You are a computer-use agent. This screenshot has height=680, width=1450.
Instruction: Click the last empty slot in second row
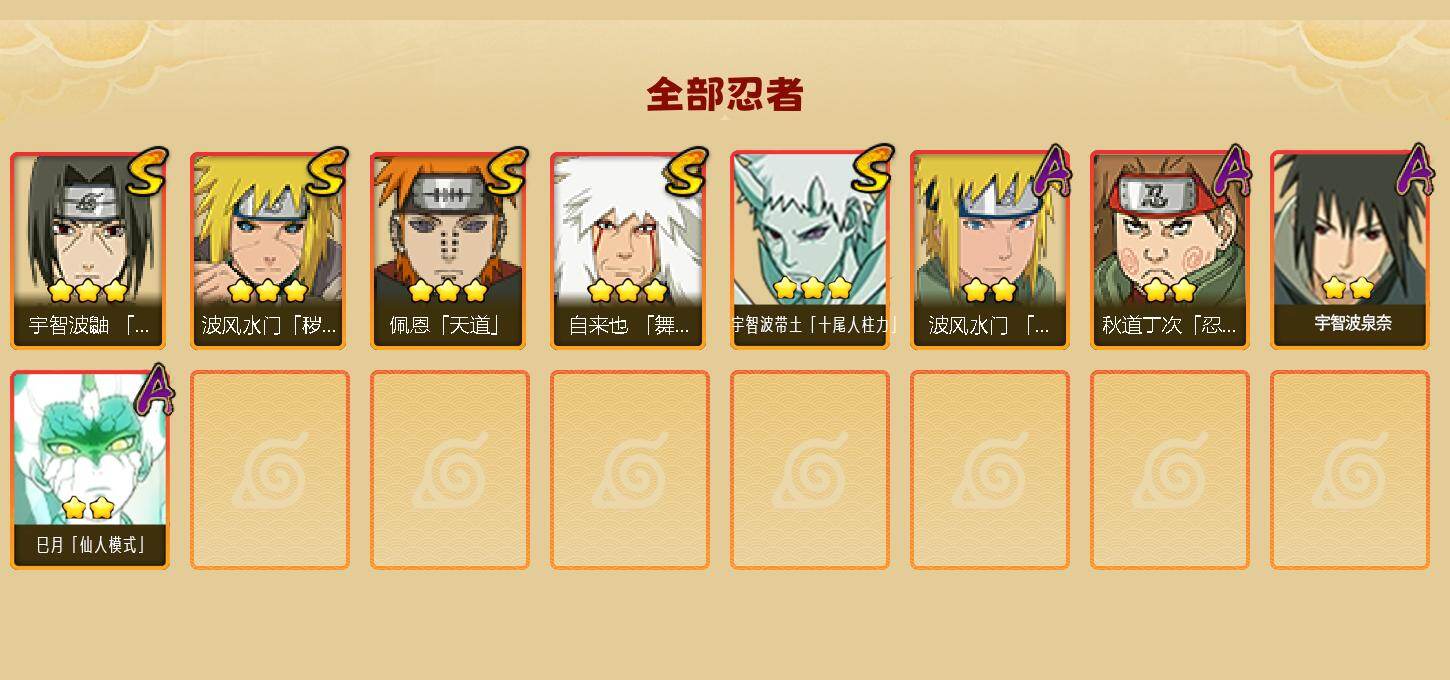click(x=1350, y=470)
